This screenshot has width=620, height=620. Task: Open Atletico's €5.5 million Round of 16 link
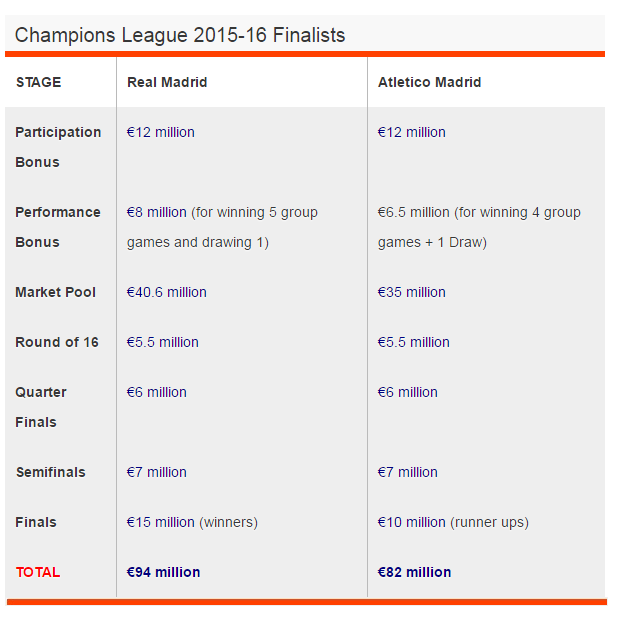click(x=414, y=342)
